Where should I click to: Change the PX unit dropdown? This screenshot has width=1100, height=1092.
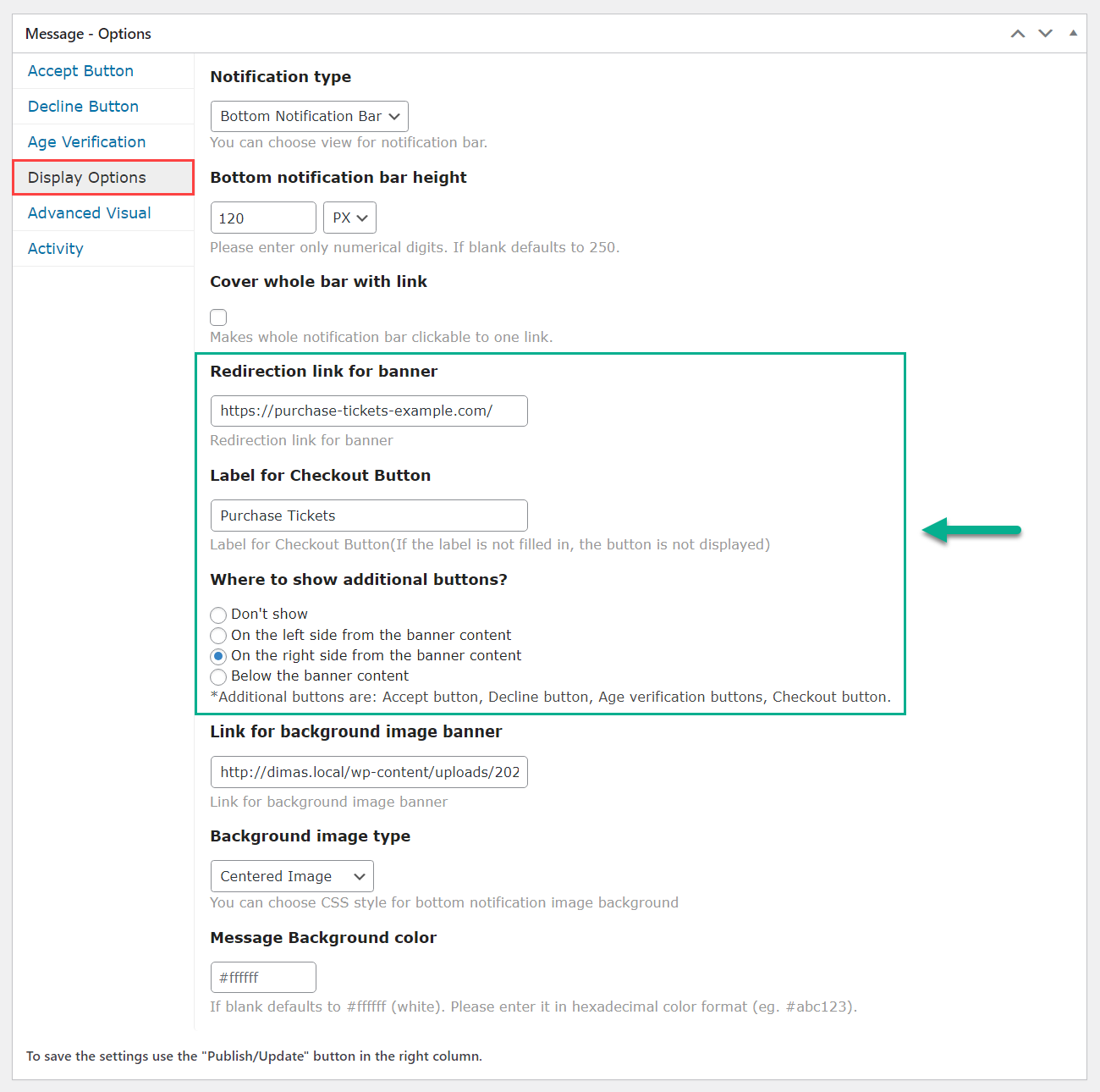[349, 218]
